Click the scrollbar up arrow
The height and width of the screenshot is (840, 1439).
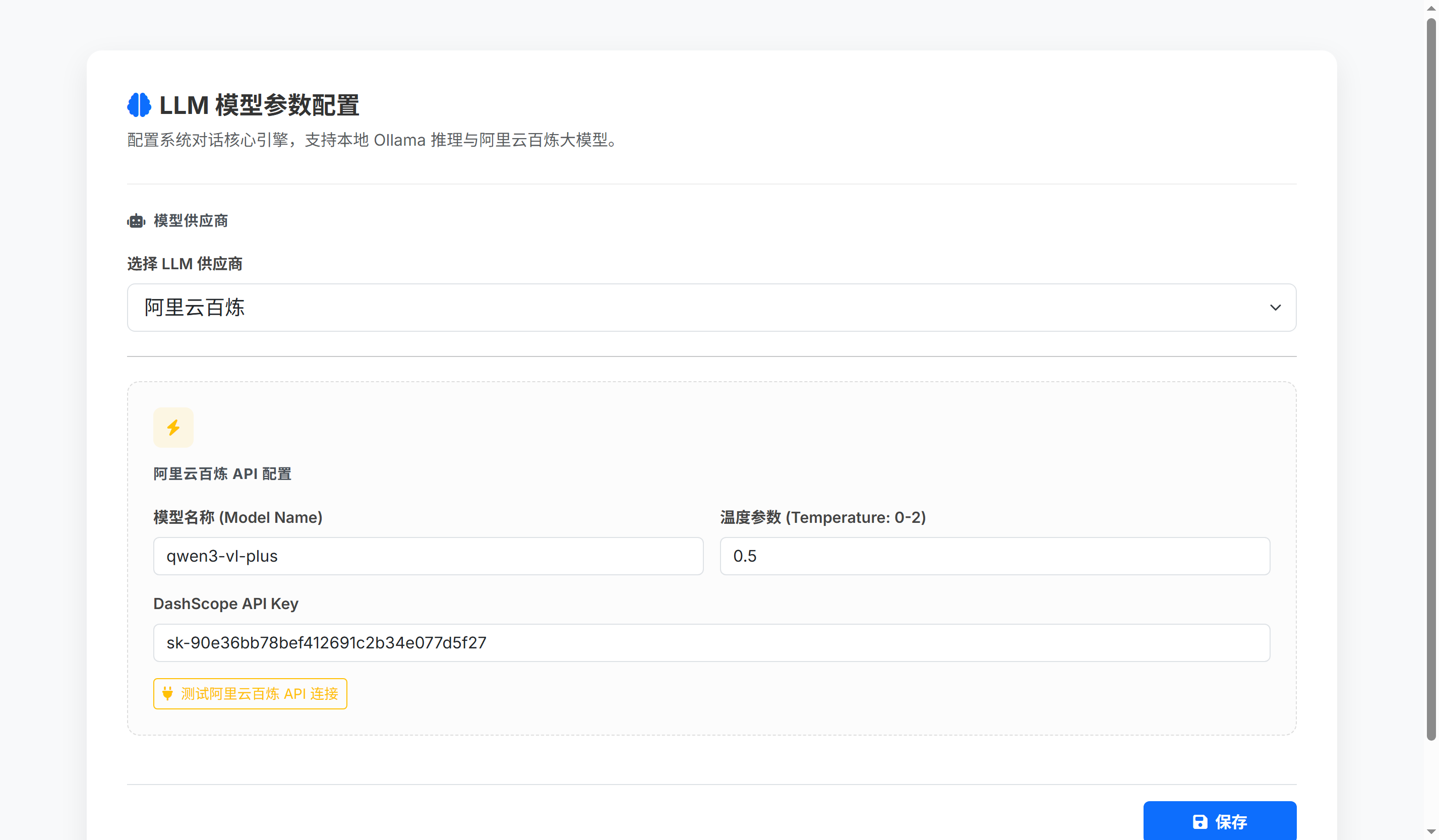click(1432, 7)
